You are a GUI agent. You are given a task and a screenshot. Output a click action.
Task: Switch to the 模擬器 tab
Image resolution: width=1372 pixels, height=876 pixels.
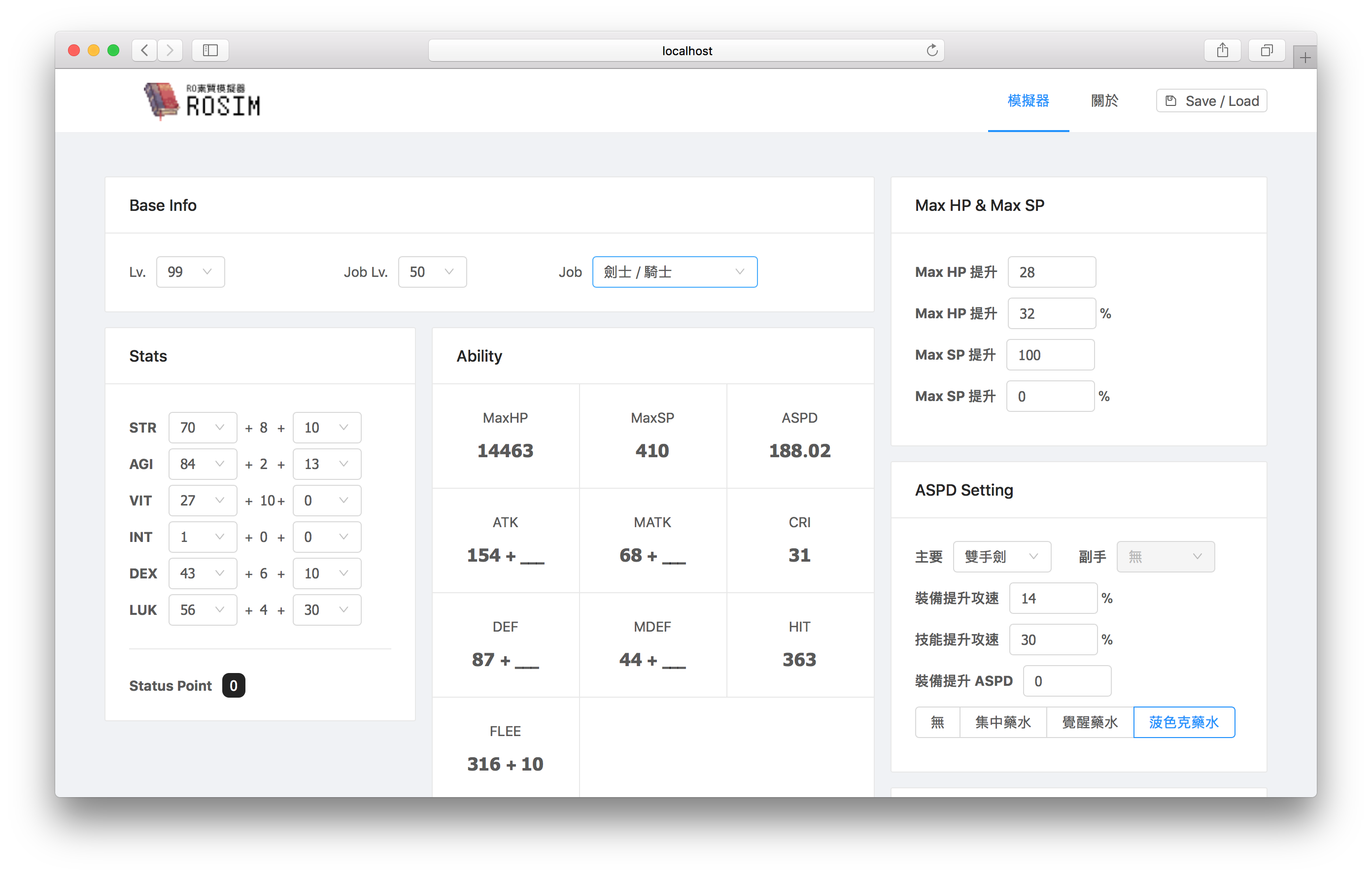pos(1028,101)
